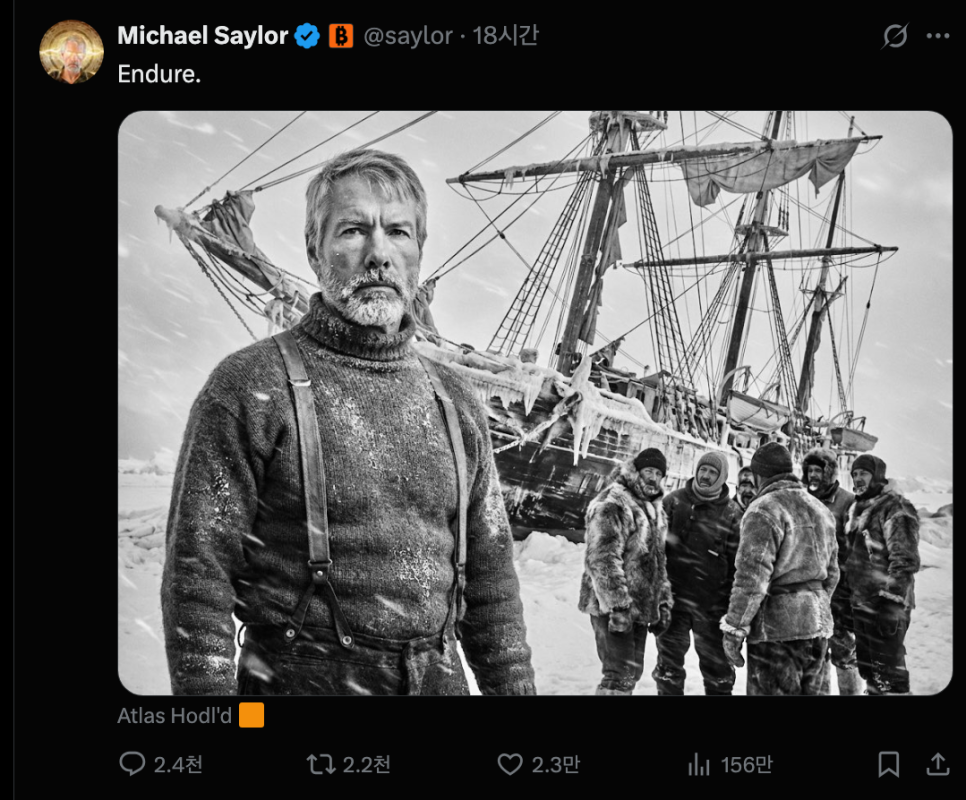Open the black-and-white ship photo
Image resolution: width=966 pixels, height=800 pixels.
tap(535, 402)
